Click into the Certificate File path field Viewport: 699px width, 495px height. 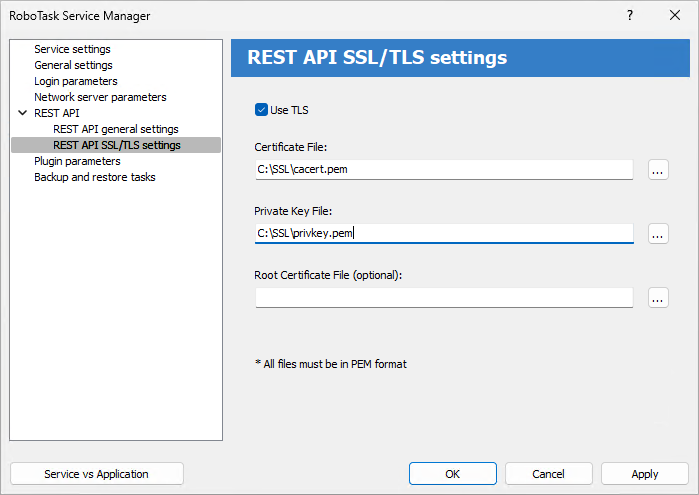click(444, 169)
